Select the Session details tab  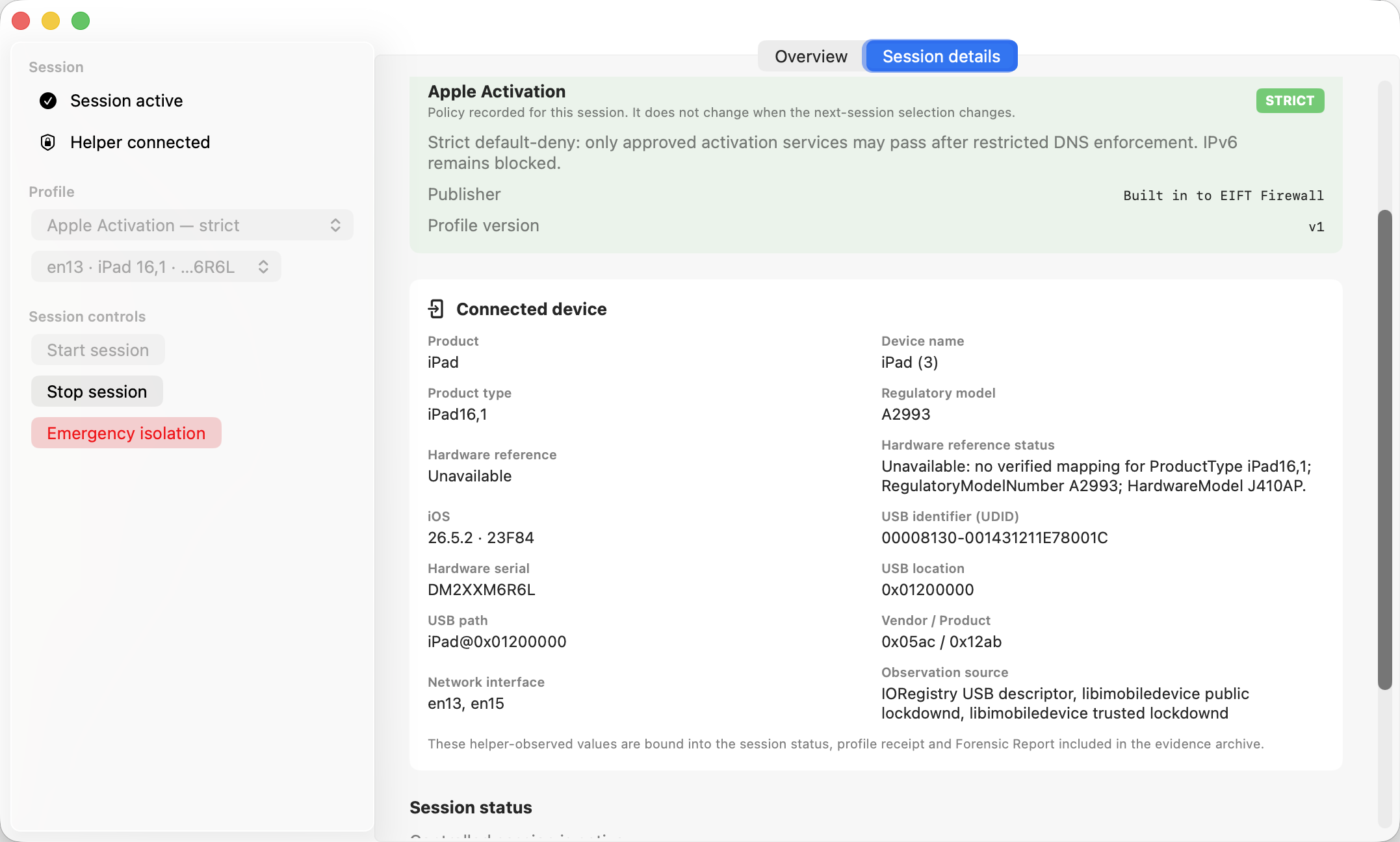pos(940,57)
